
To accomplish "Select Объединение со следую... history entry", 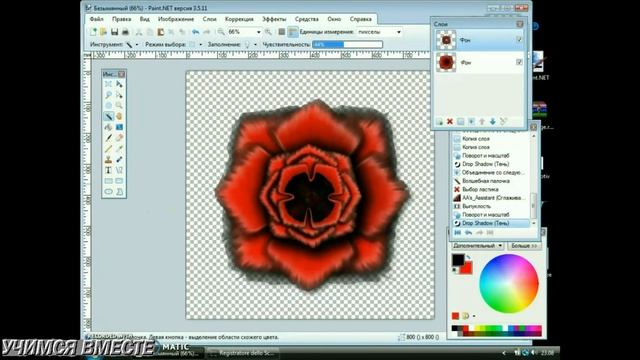I will (491, 172).
